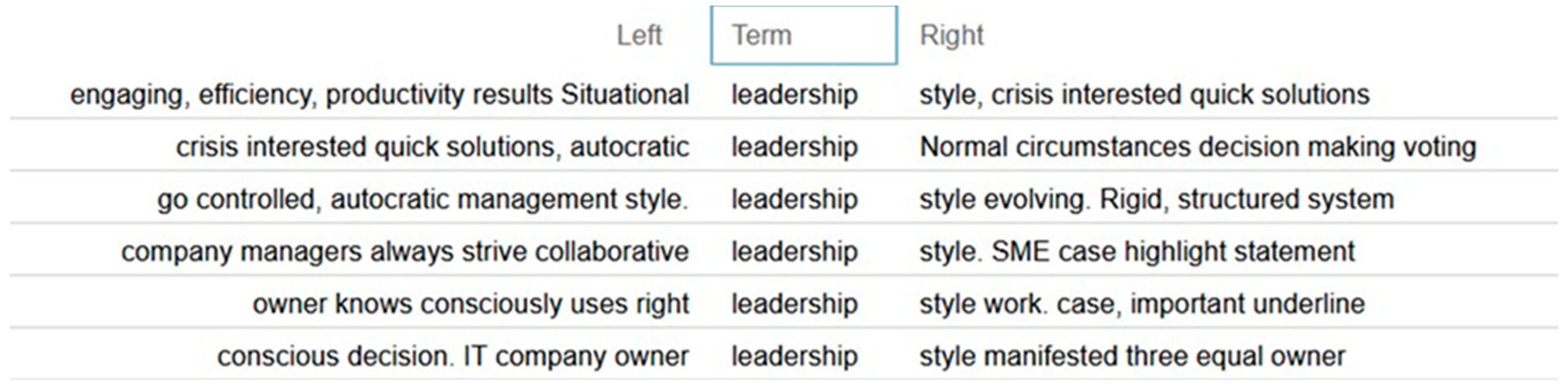Select 'leadership' term in last row
The height and width of the screenshot is (389, 1568).
click(x=794, y=357)
